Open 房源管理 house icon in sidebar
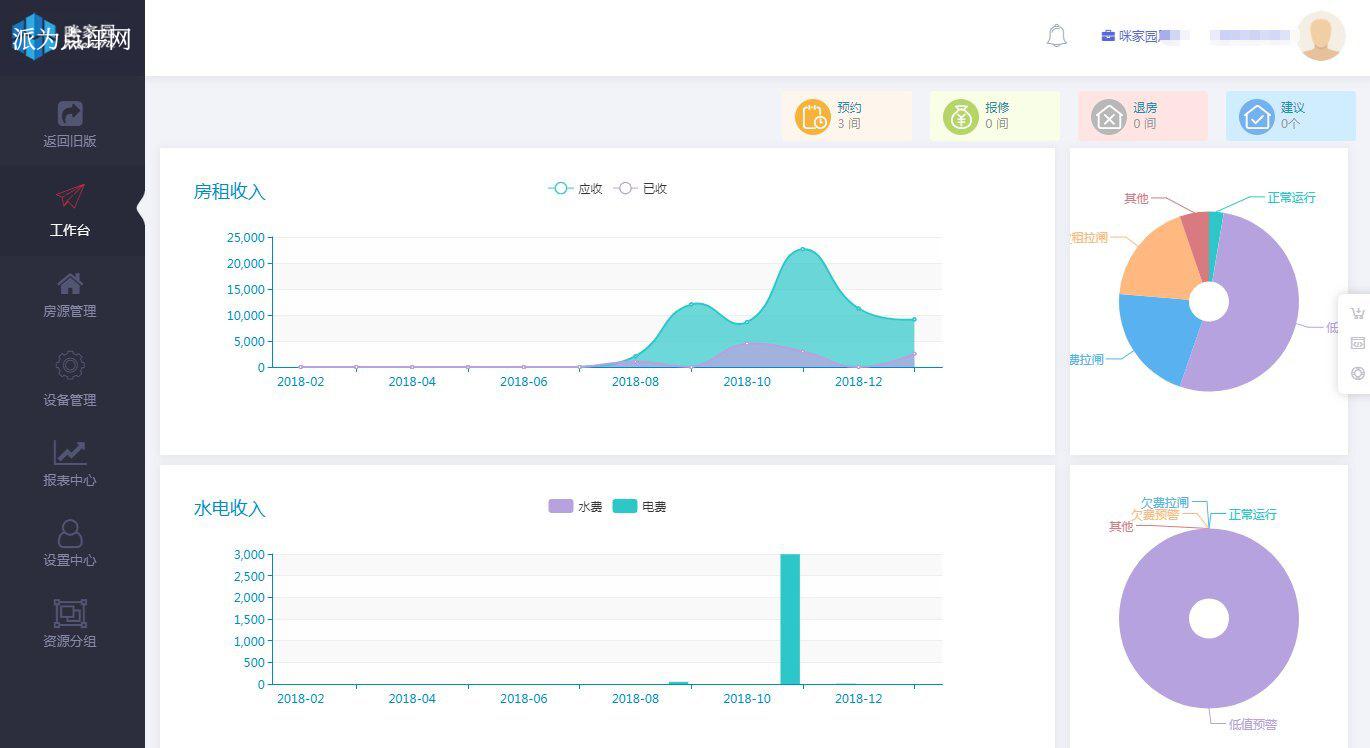The width and height of the screenshot is (1370, 748). pyautogui.click(x=70, y=283)
